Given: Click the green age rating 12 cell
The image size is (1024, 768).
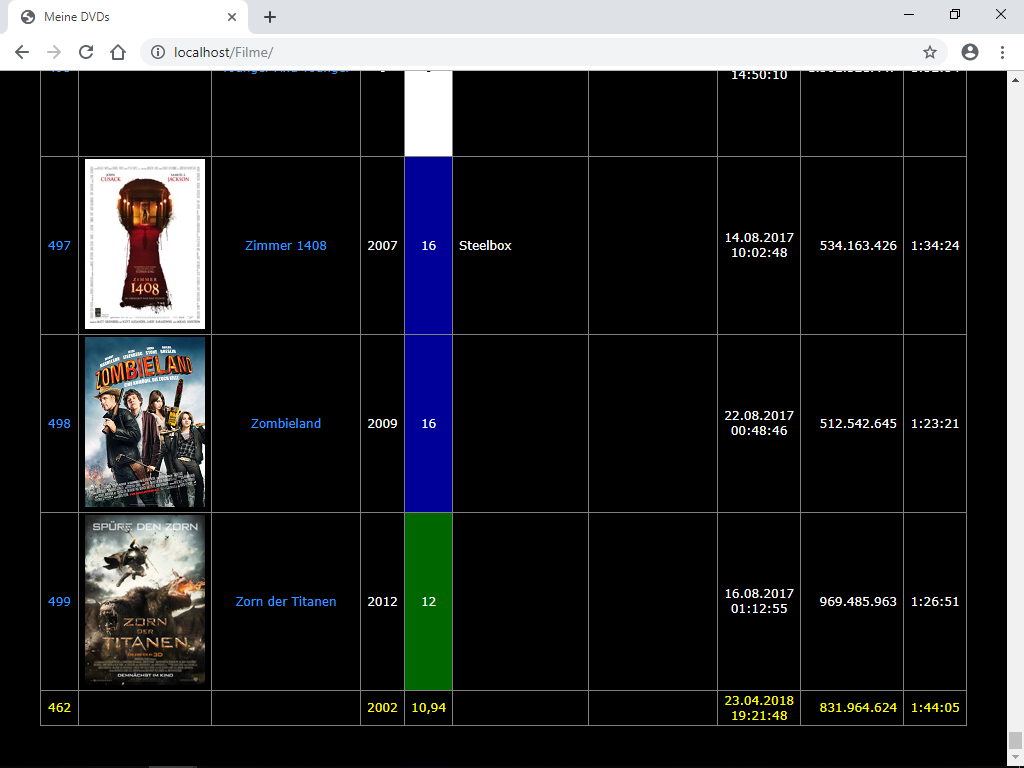Looking at the screenshot, I should (x=428, y=601).
